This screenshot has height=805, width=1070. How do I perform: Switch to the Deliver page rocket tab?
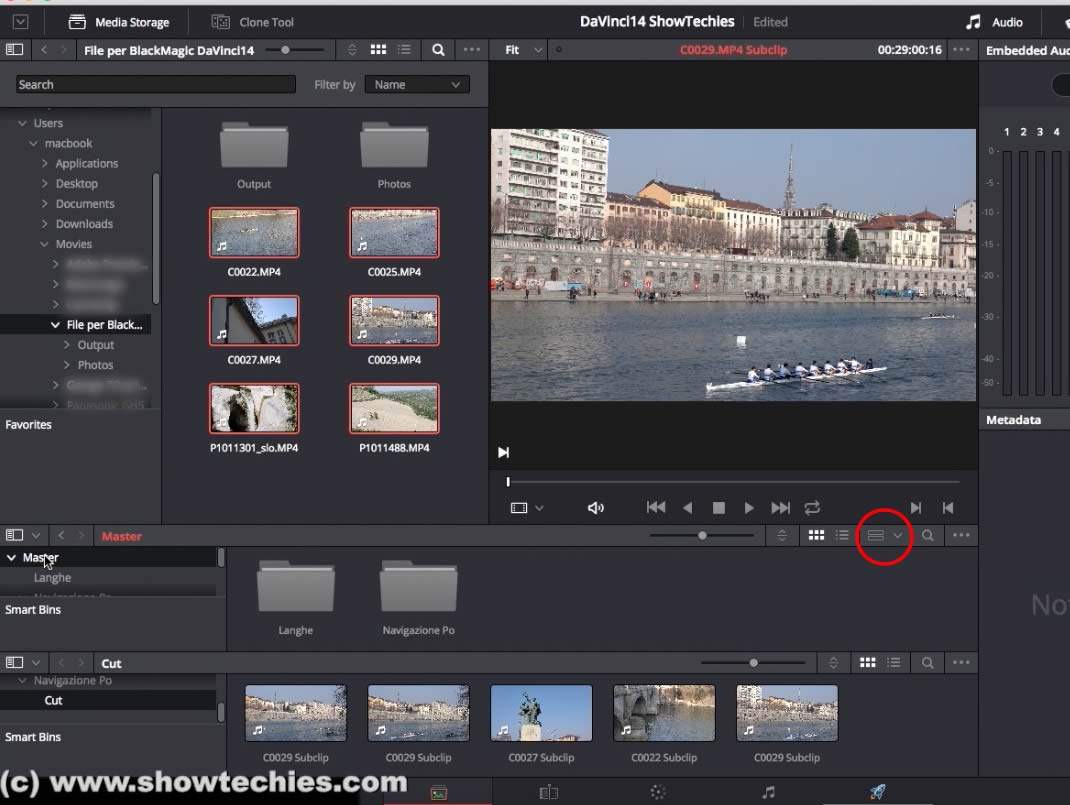[878, 792]
